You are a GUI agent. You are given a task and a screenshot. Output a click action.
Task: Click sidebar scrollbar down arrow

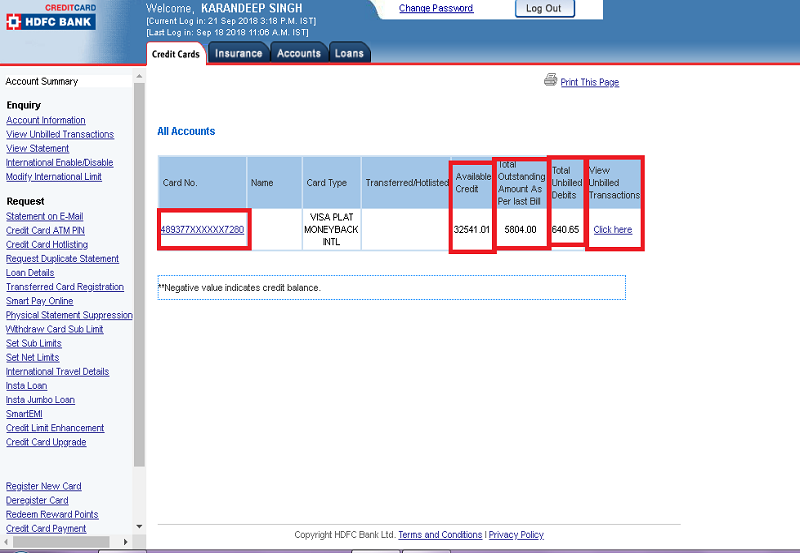point(139,526)
